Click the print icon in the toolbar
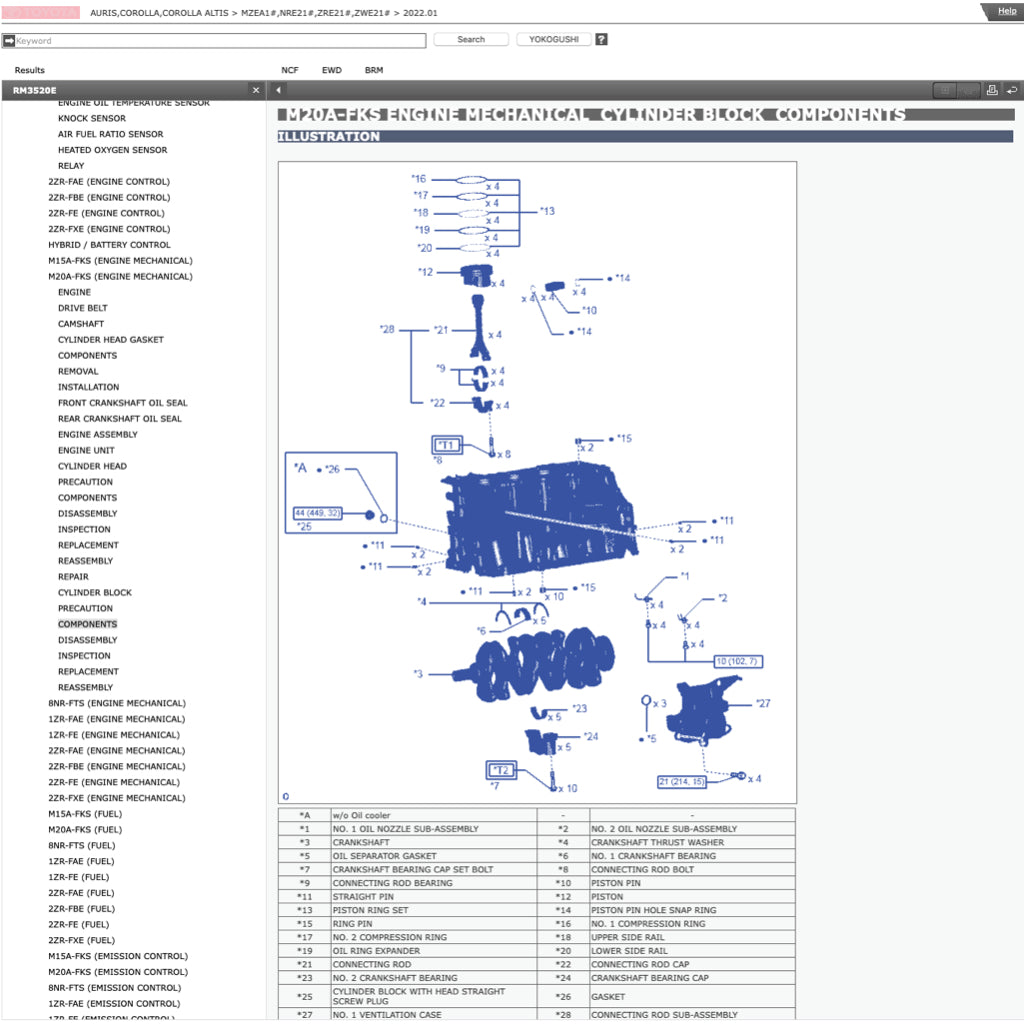Screen dimensions: 1024x1024 (992, 90)
